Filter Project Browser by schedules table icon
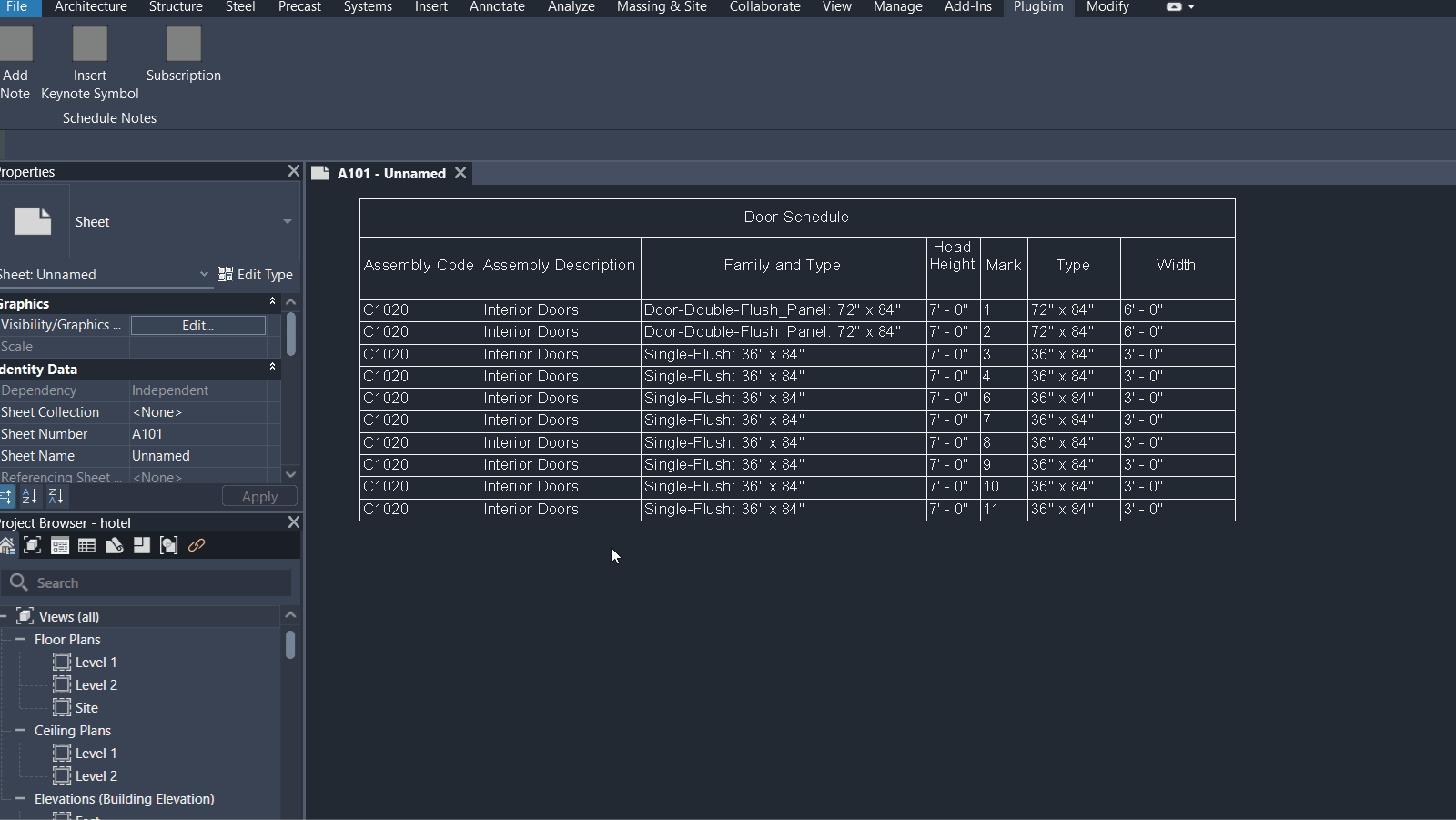The image size is (1456, 820). [x=86, y=545]
